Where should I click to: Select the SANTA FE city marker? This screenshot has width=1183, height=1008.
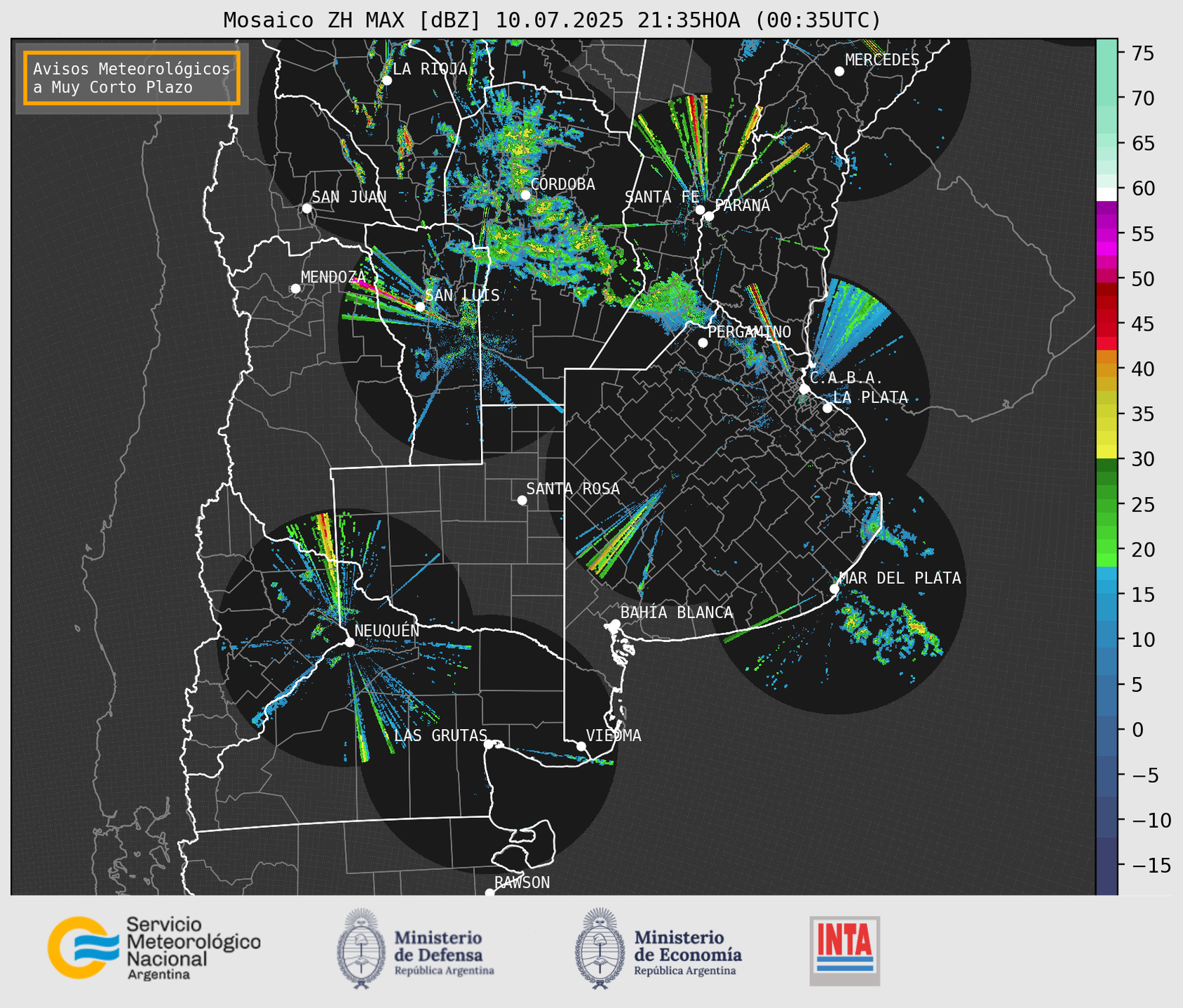point(700,210)
